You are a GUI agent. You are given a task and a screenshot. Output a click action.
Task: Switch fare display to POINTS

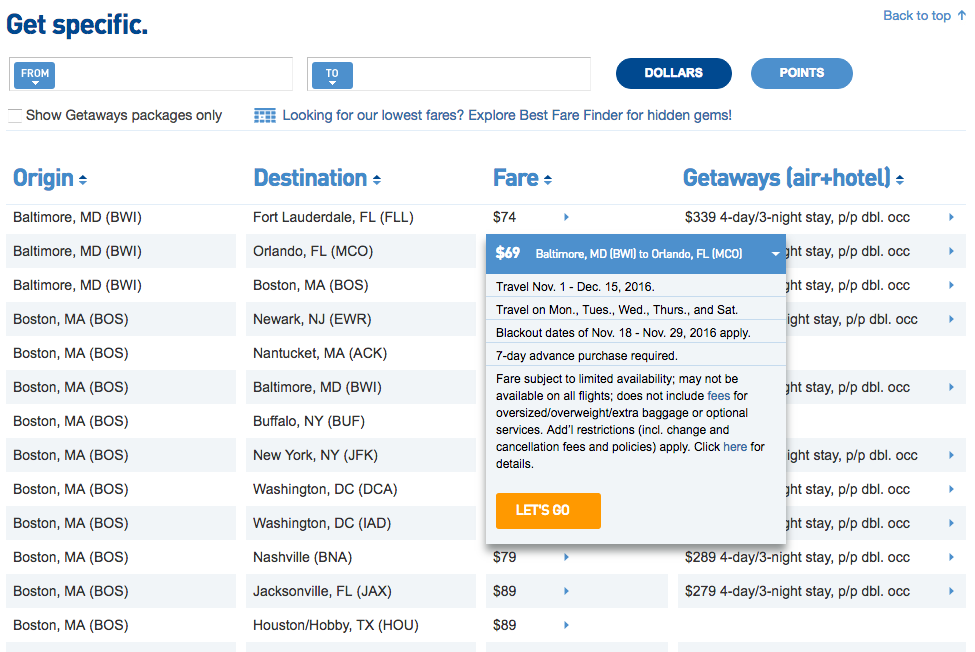click(801, 73)
